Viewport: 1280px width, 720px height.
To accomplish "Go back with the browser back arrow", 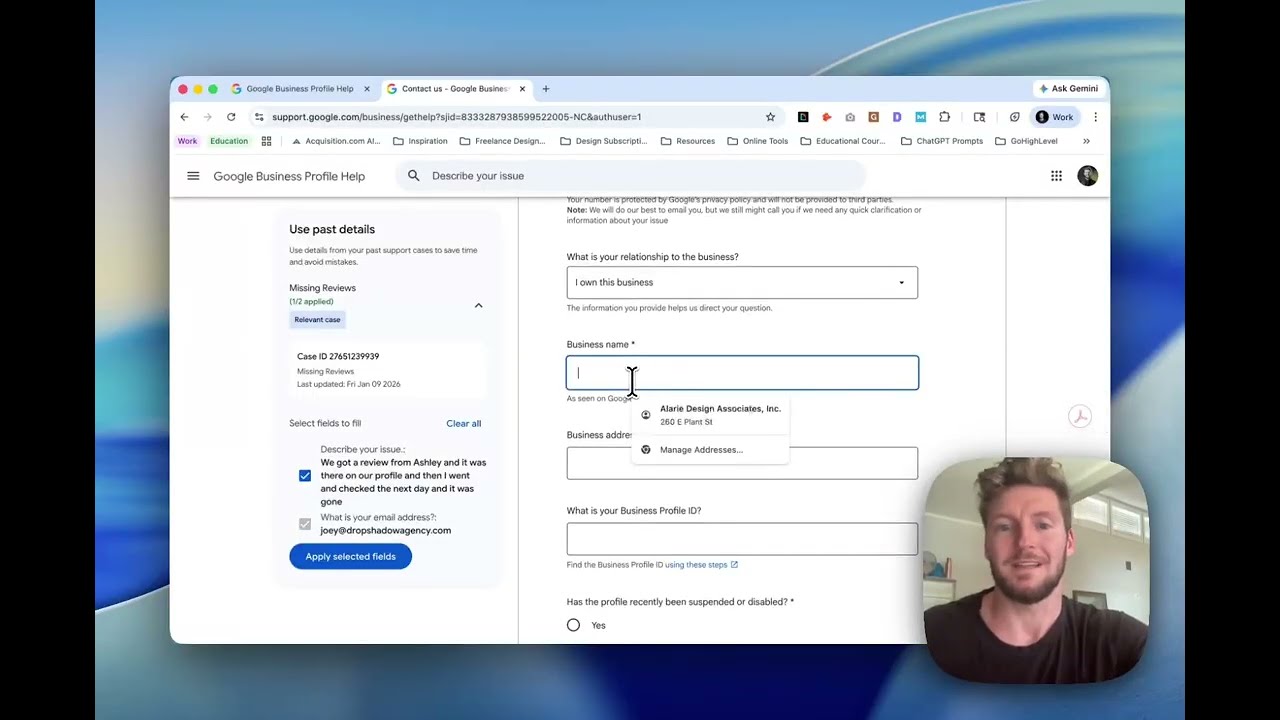I will click(x=184, y=117).
